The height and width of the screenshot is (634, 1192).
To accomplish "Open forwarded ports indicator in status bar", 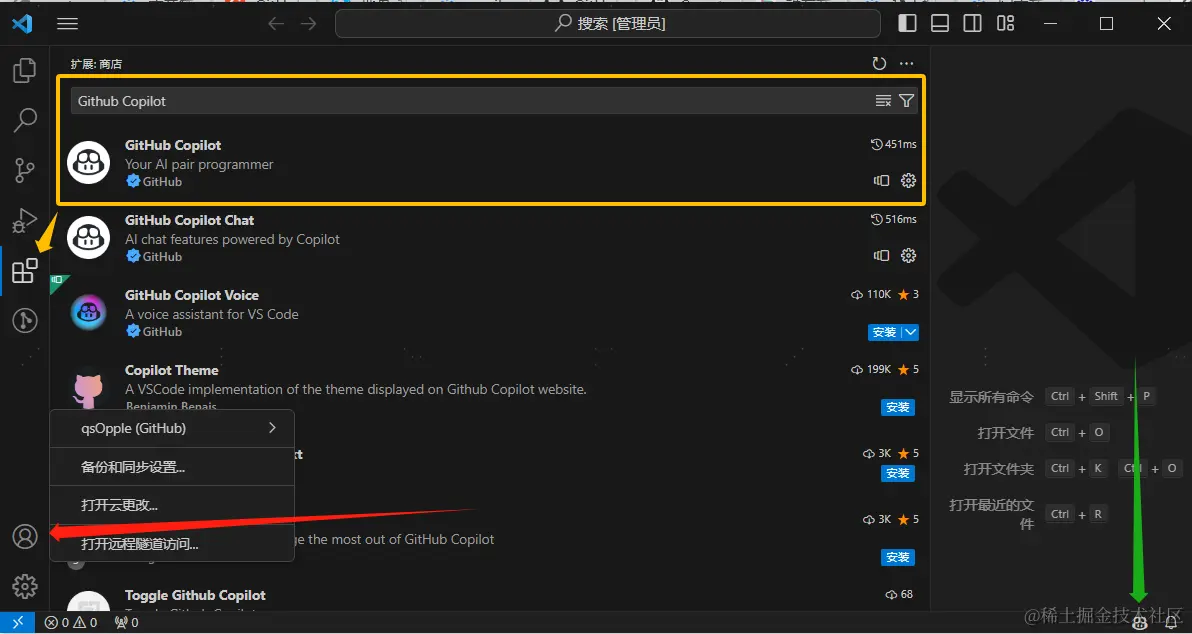I will coord(126,623).
